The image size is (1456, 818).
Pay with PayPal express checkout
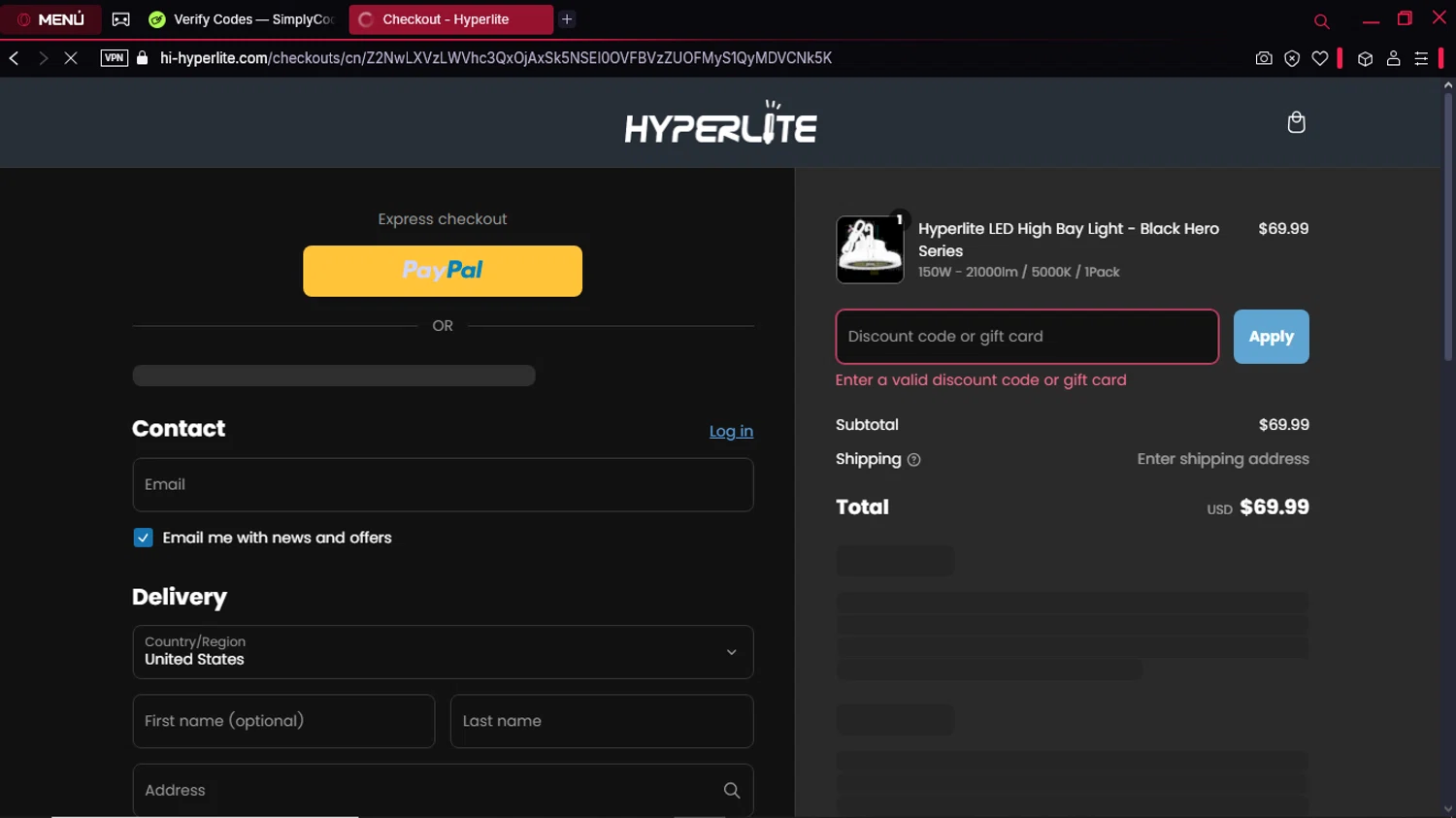pos(443,271)
